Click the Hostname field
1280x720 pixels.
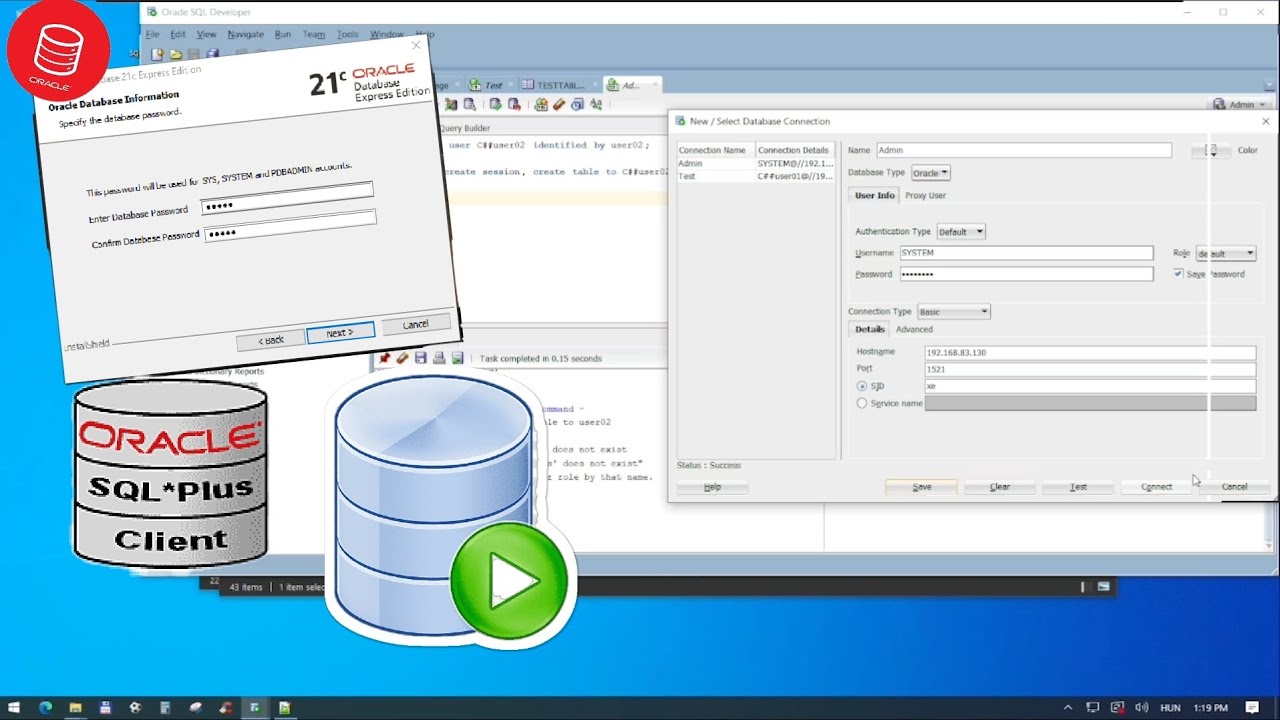1090,353
